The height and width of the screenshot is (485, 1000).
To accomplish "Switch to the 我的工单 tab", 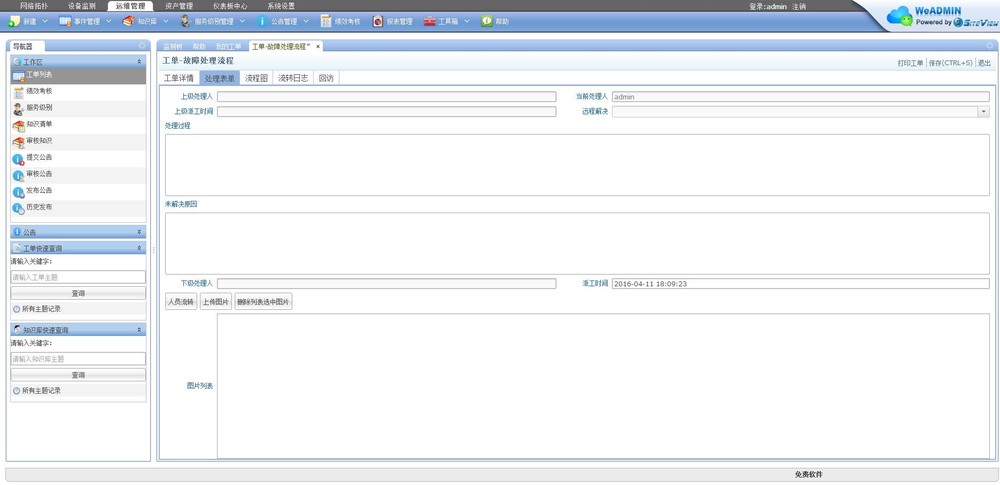I will (228, 47).
